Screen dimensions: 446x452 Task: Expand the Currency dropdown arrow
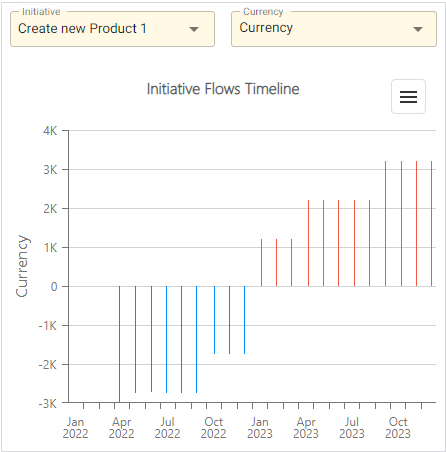click(x=418, y=29)
